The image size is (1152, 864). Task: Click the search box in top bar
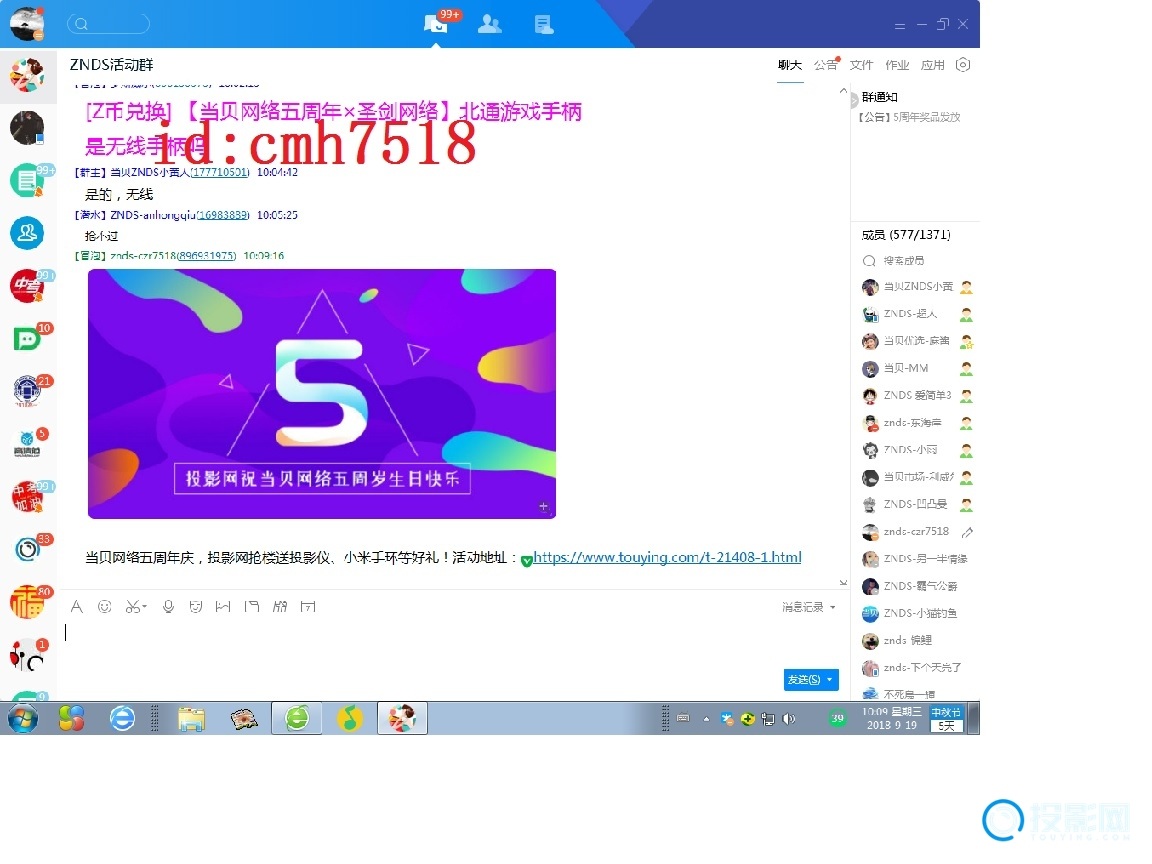pos(108,24)
